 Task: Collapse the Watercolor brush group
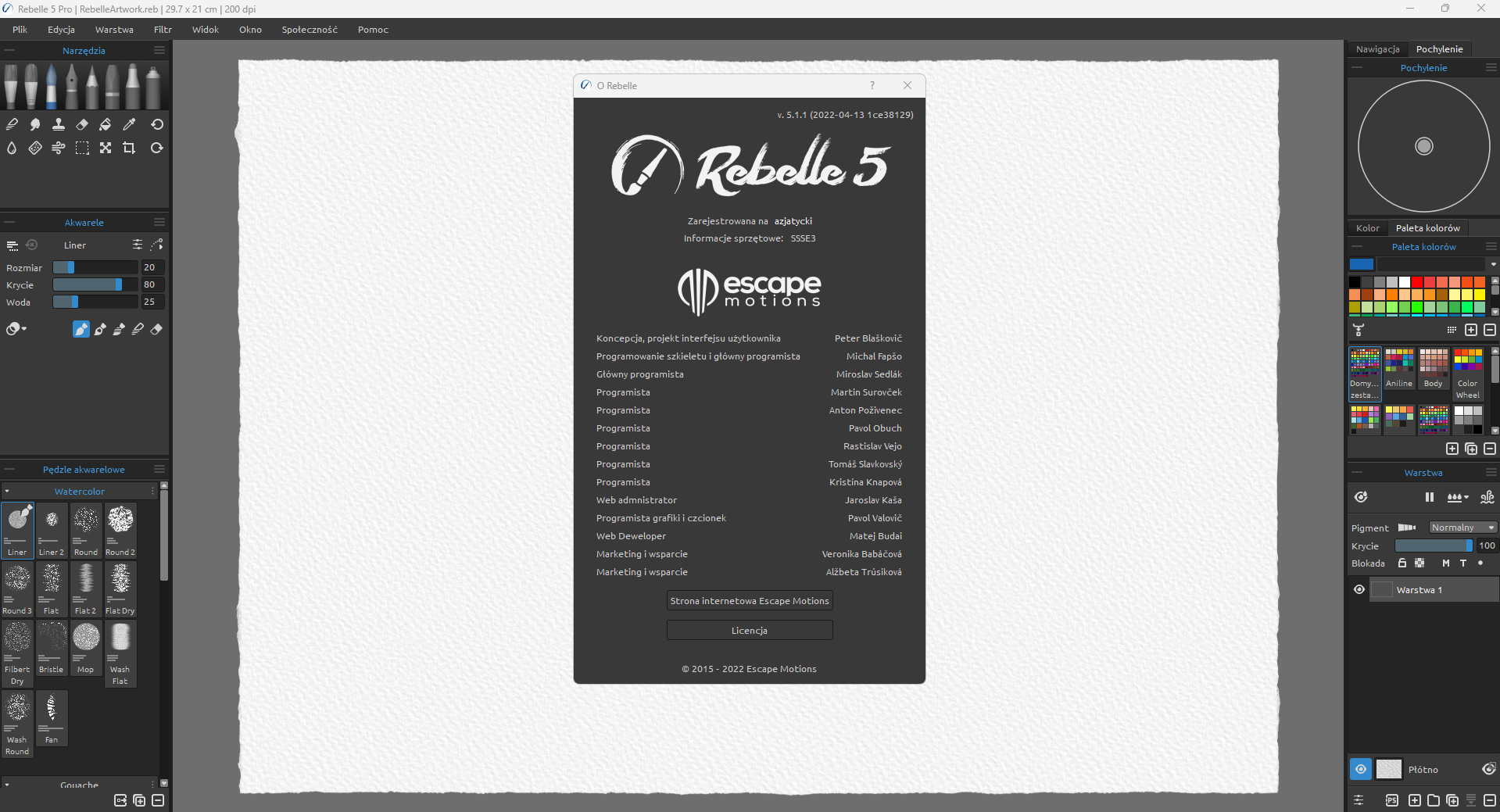7,492
